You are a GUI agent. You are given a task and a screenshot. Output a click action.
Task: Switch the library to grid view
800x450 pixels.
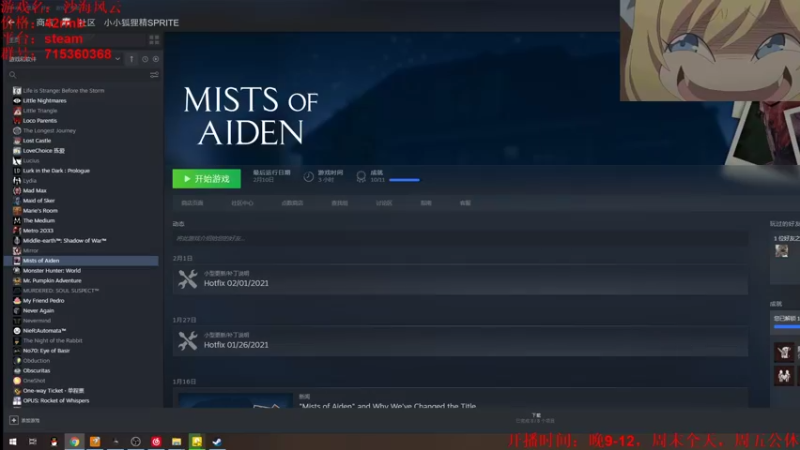coord(154,39)
